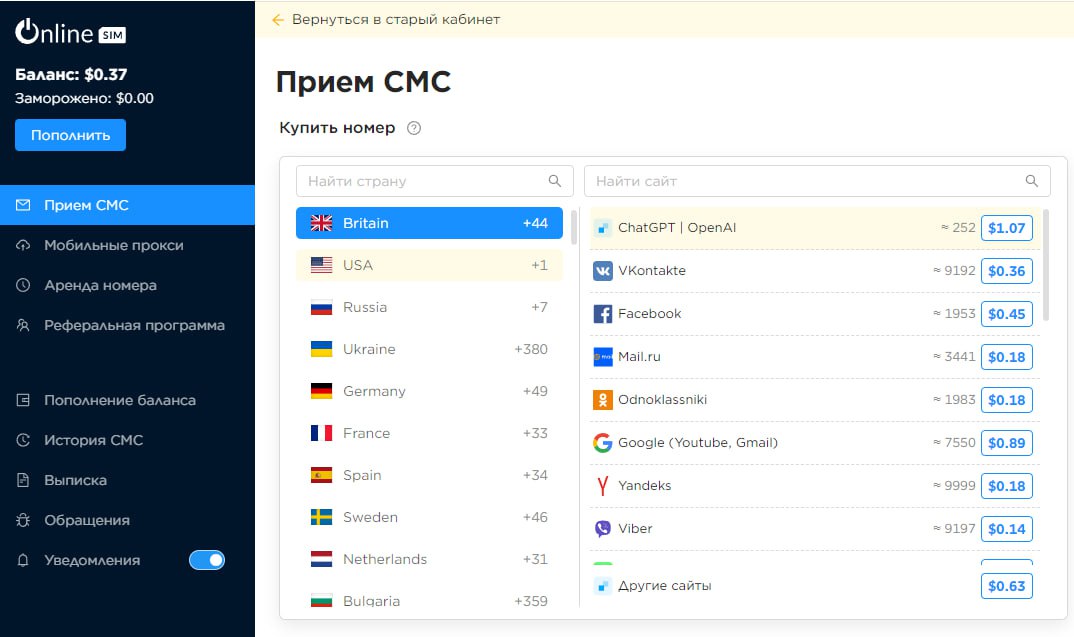Select Britain +44 country

tap(429, 223)
